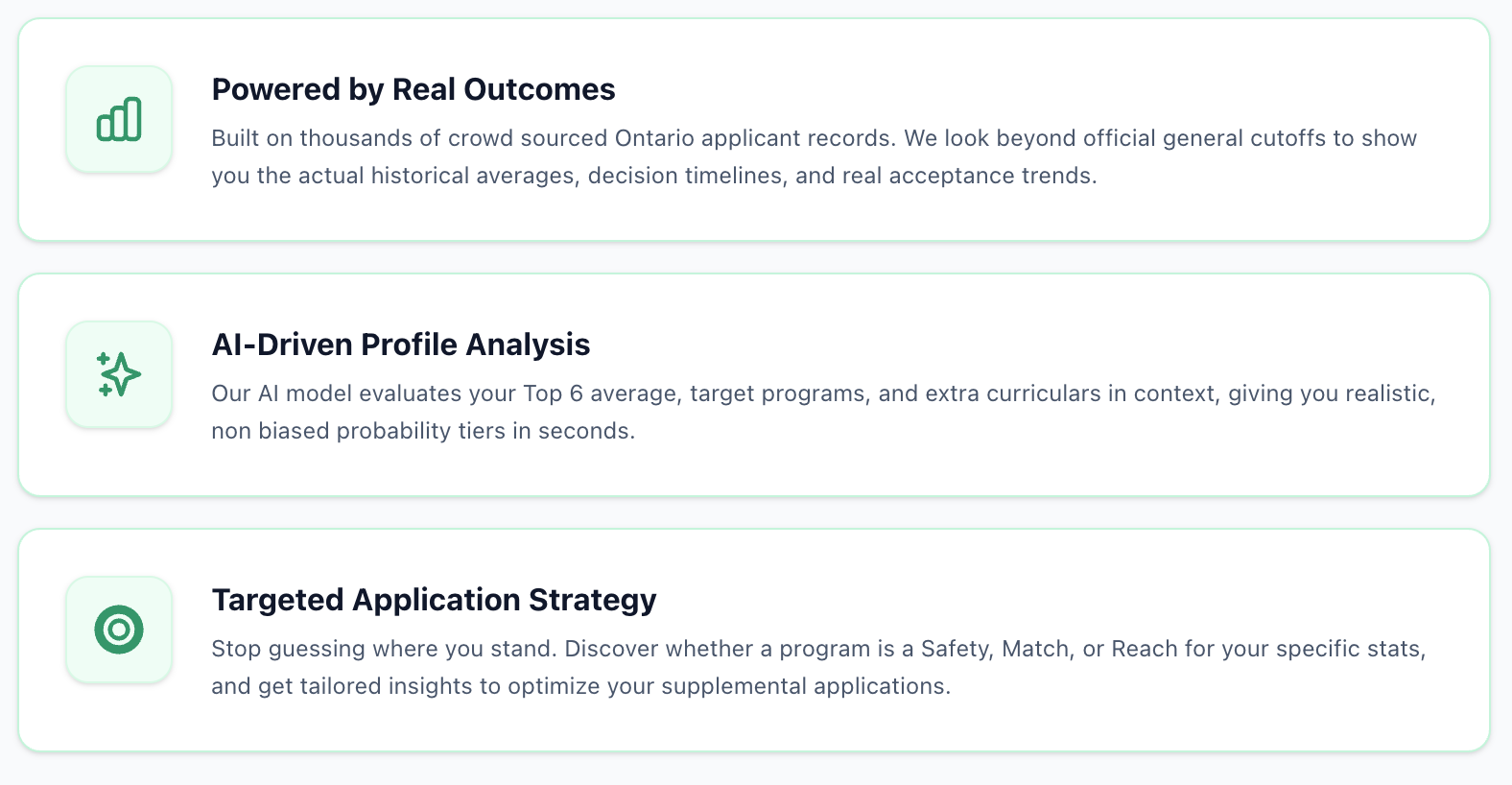Select the Powered by Real Outcomes heading

tap(413, 89)
